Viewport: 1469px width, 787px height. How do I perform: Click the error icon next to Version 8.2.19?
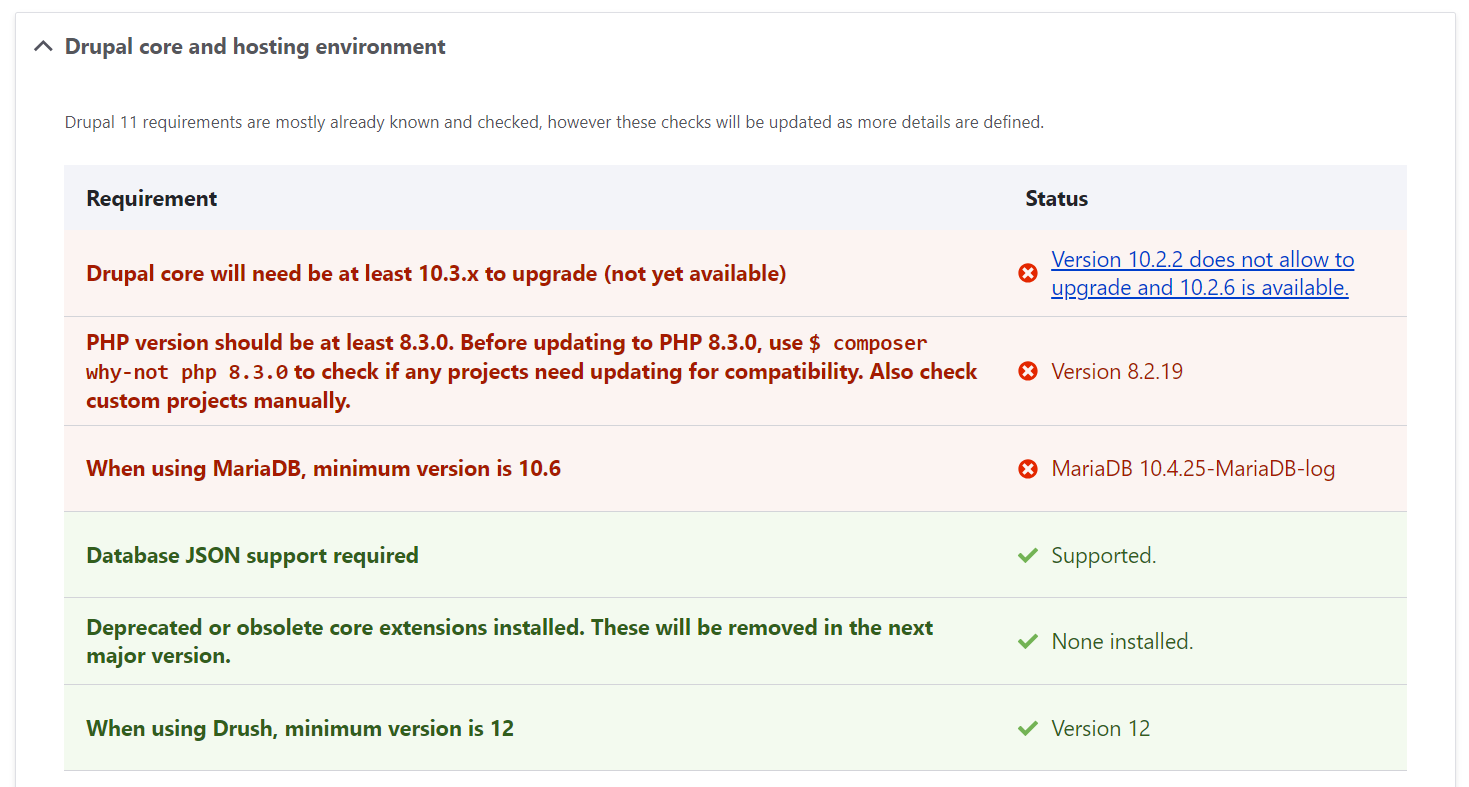(1028, 371)
